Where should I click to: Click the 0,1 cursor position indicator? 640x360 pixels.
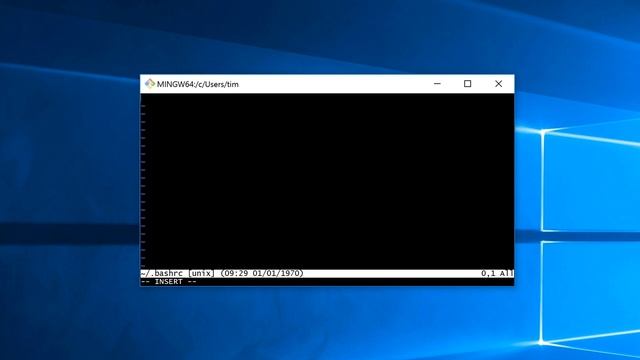[x=488, y=273]
